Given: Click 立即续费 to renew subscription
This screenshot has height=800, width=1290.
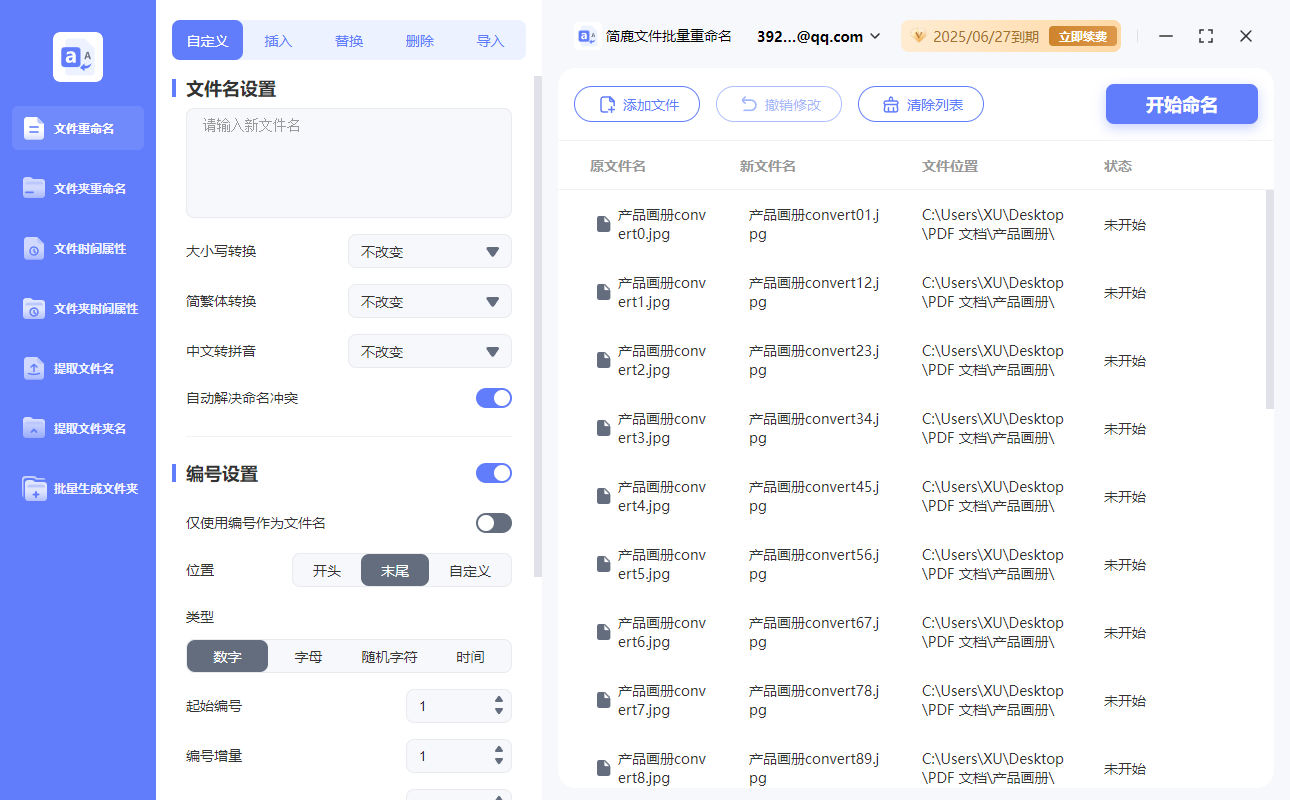Looking at the screenshot, I should [x=1083, y=35].
